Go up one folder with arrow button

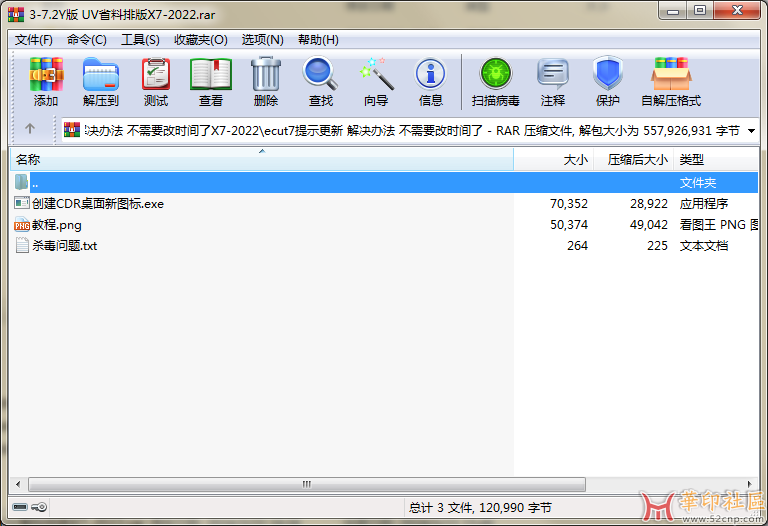(x=30, y=129)
